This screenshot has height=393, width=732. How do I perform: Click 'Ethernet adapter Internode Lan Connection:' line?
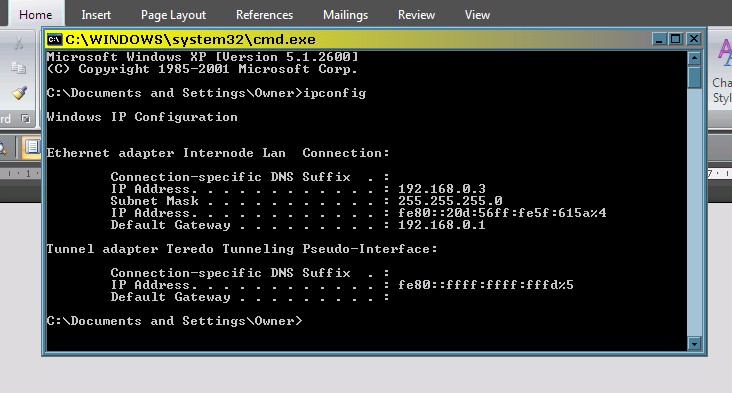218,153
